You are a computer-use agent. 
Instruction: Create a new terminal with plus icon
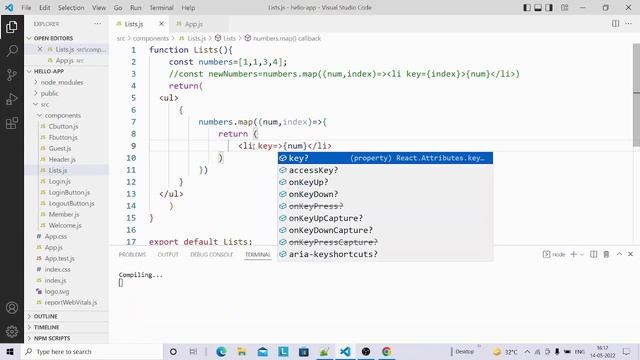[x=573, y=254]
